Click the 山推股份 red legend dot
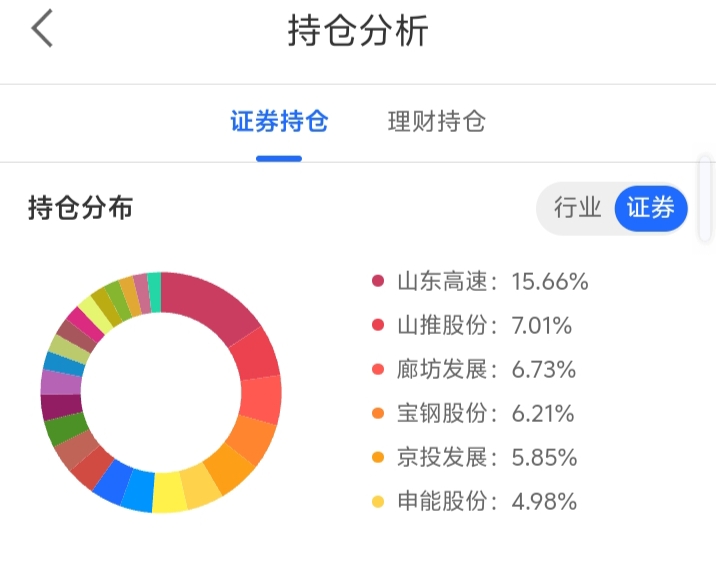The height and width of the screenshot is (572, 716). [378, 325]
